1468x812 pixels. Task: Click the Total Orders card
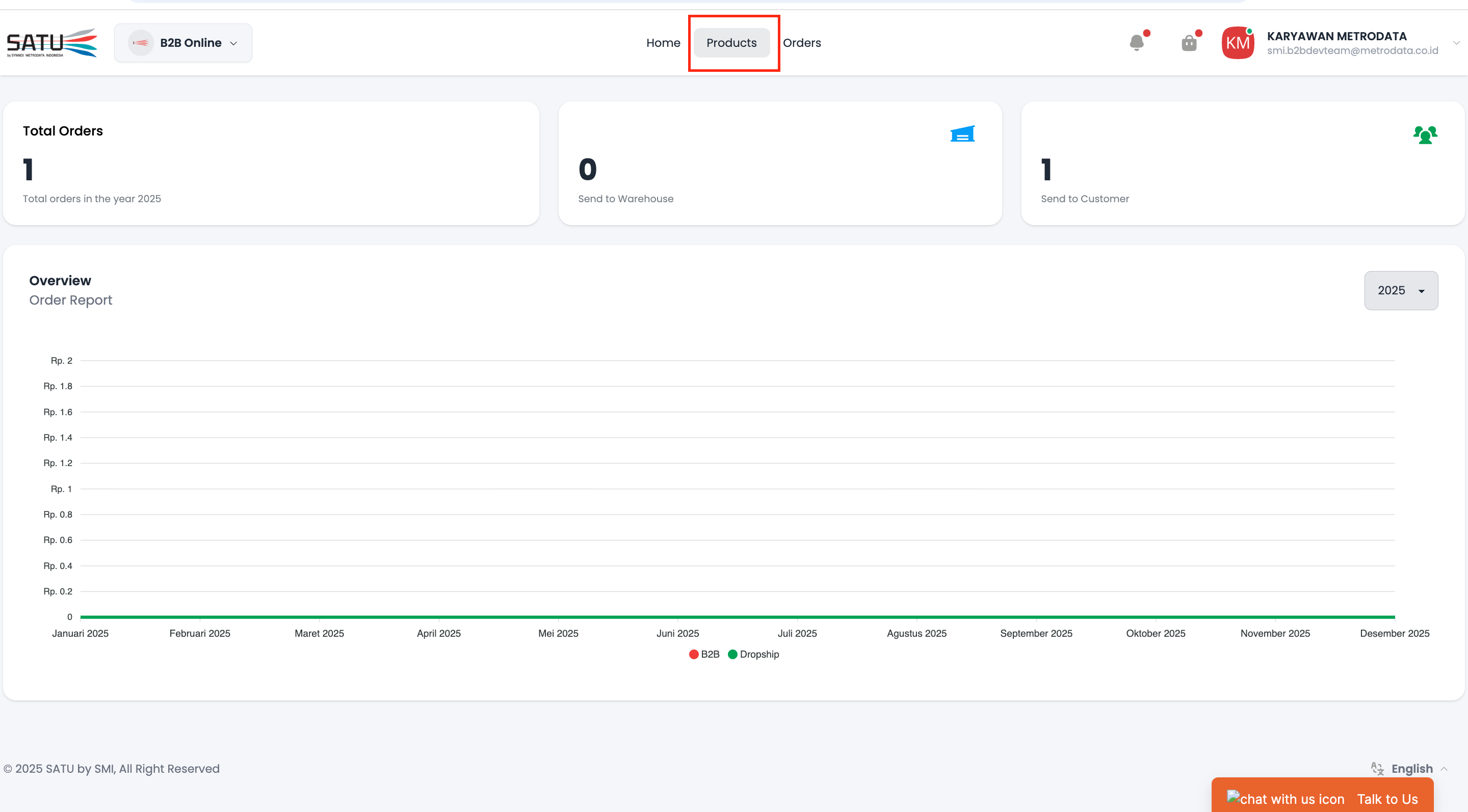click(x=271, y=164)
